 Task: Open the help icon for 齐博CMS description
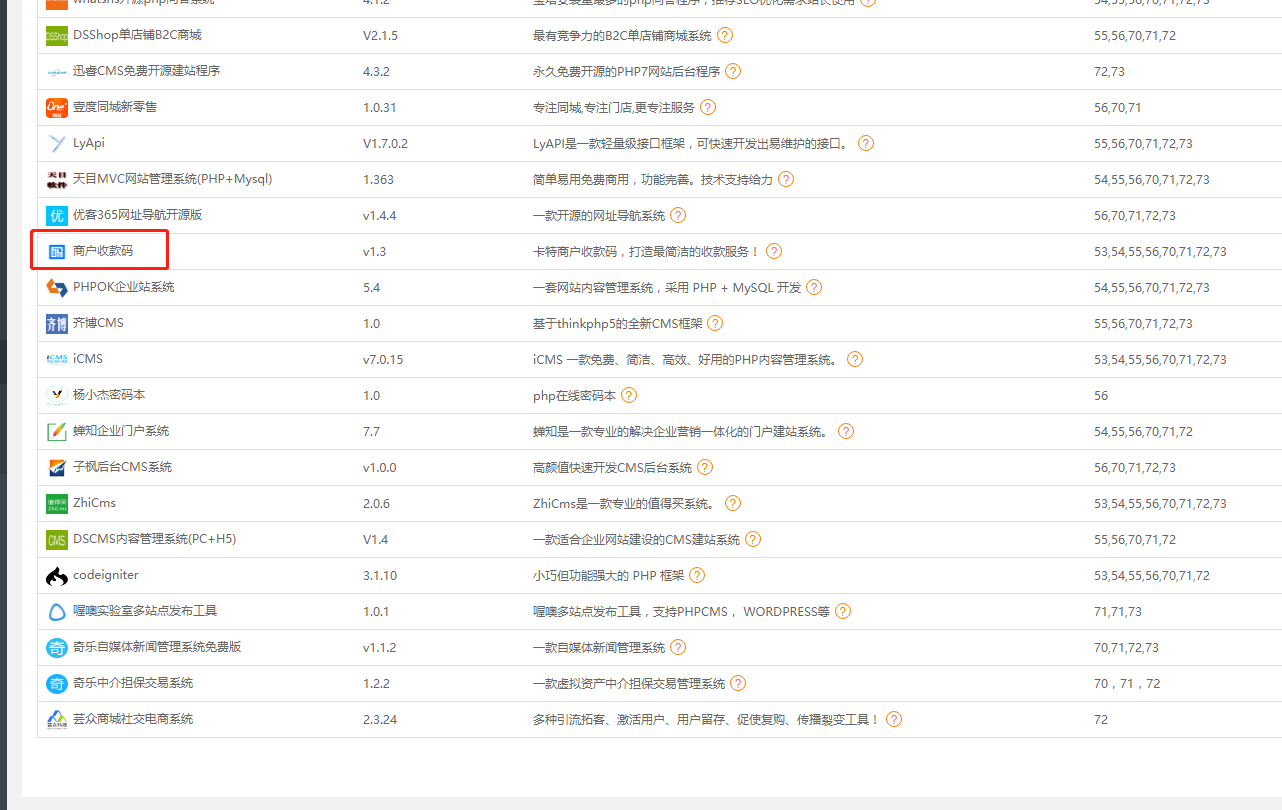click(715, 323)
